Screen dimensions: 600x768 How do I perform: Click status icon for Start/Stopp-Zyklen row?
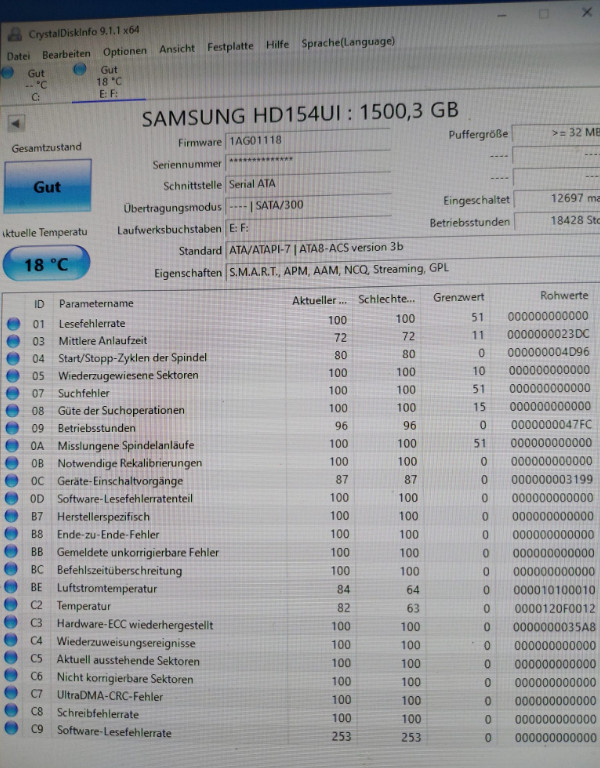13,359
